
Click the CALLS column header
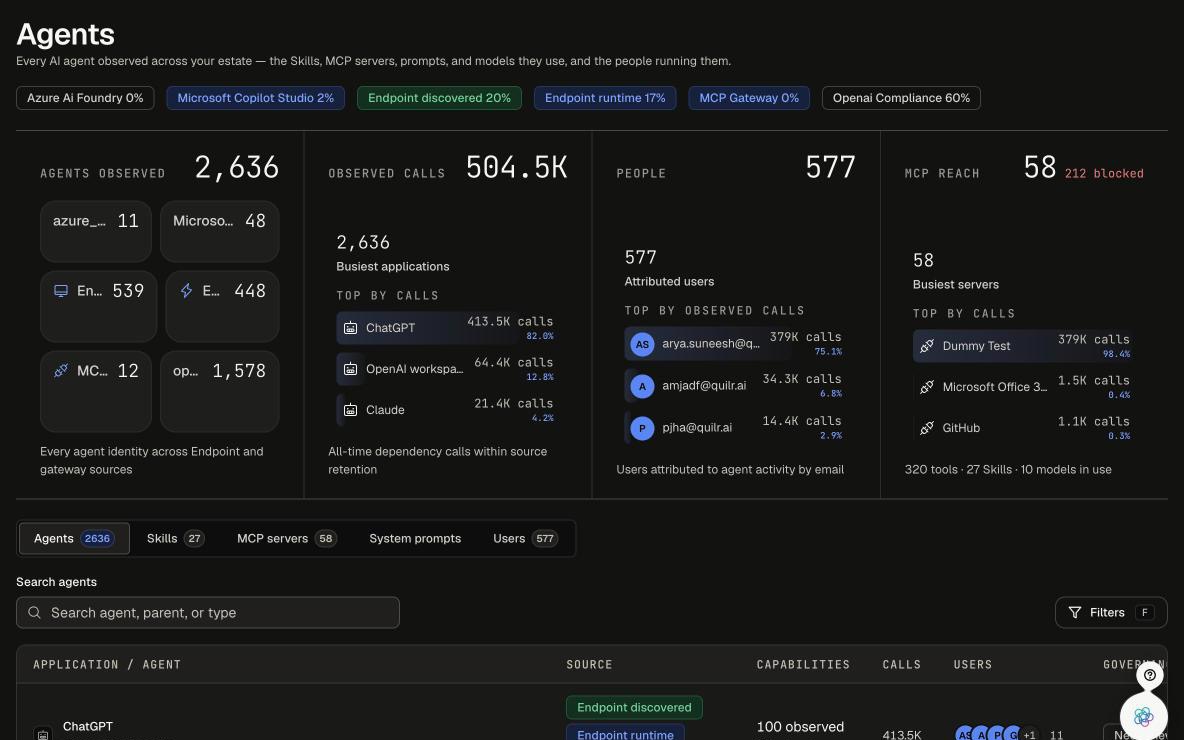point(902,664)
